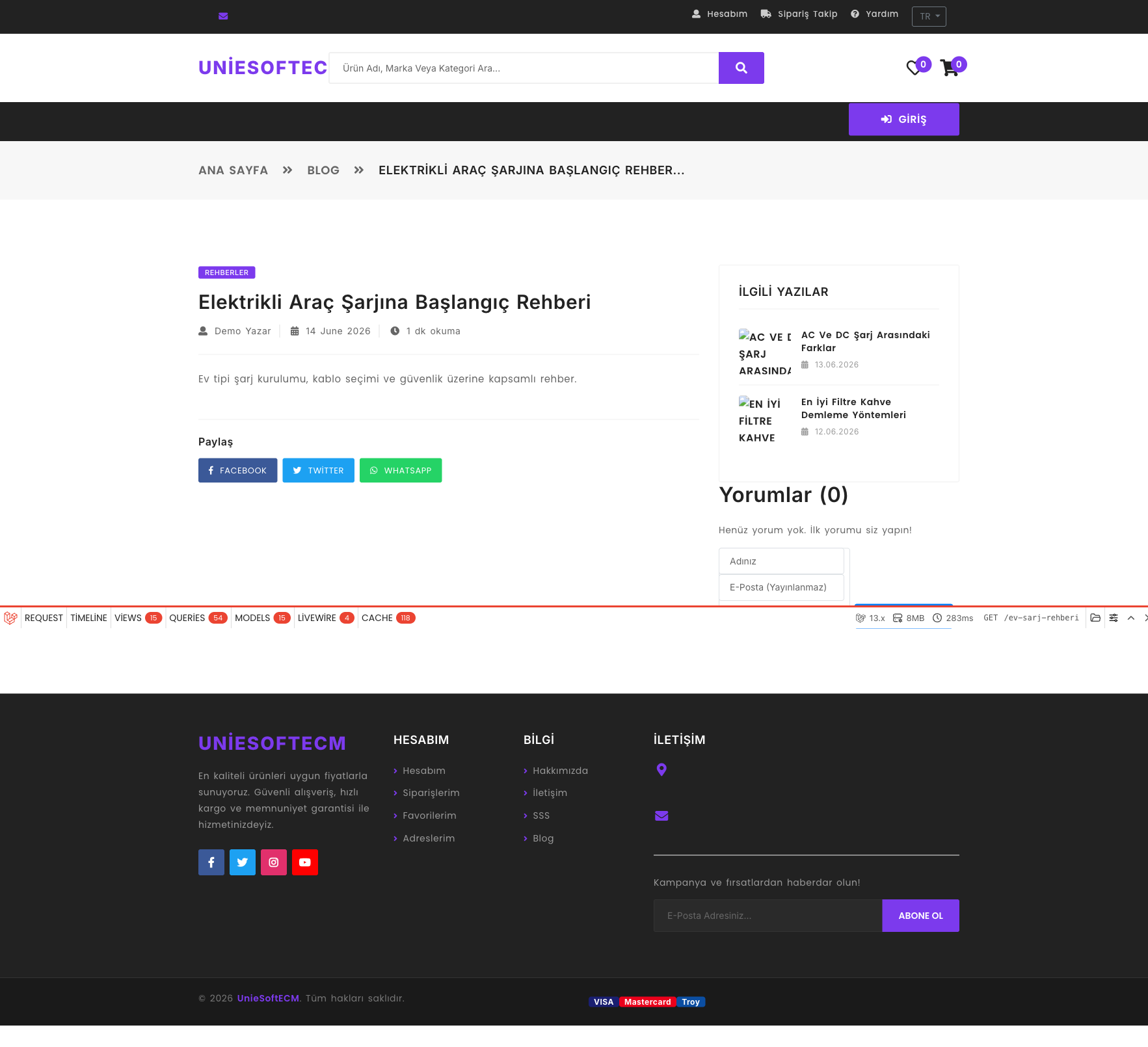Click the purple search magnifier button
Screen dimensions: 1148x1047
click(741, 68)
